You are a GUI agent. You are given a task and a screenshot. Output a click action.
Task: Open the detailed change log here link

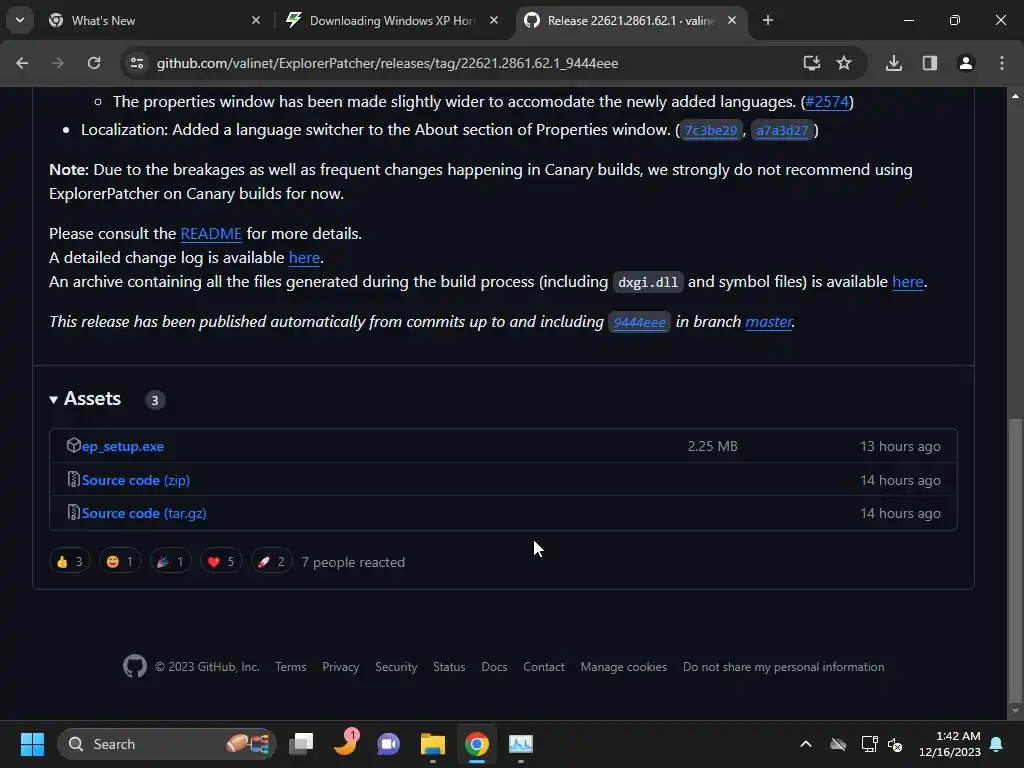(304, 257)
